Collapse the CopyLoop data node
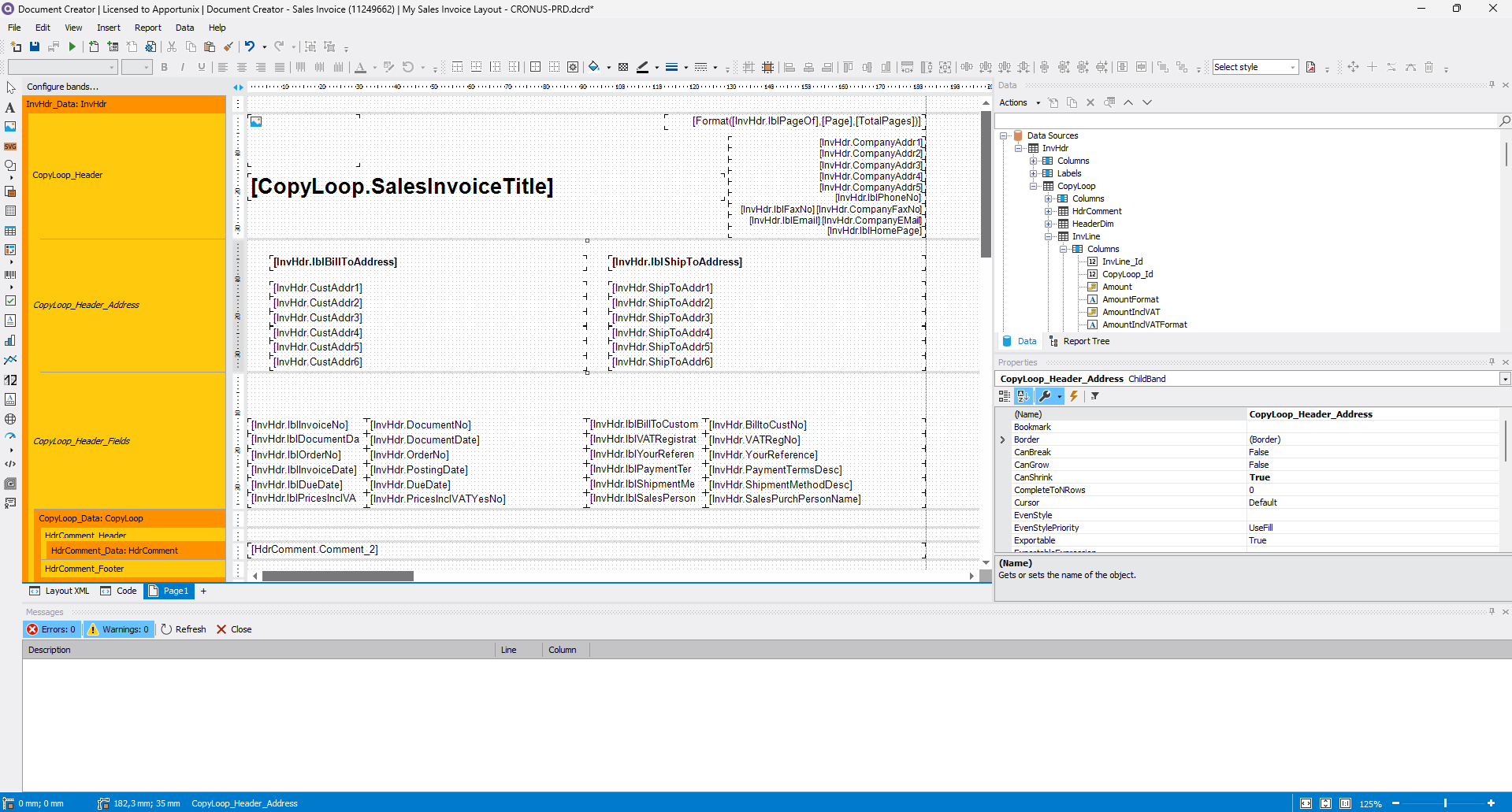This screenshot has width=1512, height=812. click(1035, 186)
